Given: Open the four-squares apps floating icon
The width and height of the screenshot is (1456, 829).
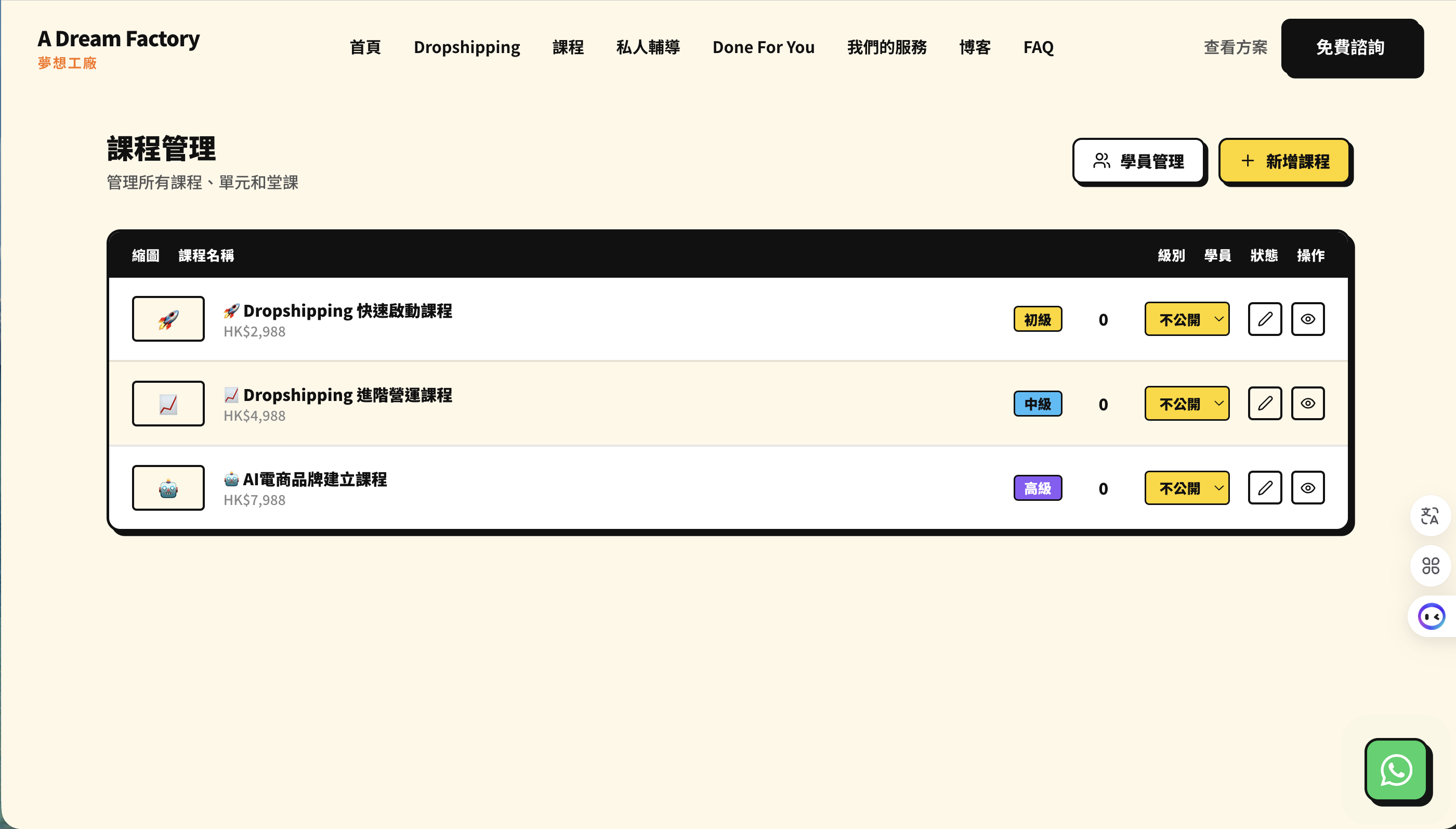Looking at the screenshot, I should pos(1430,565).
